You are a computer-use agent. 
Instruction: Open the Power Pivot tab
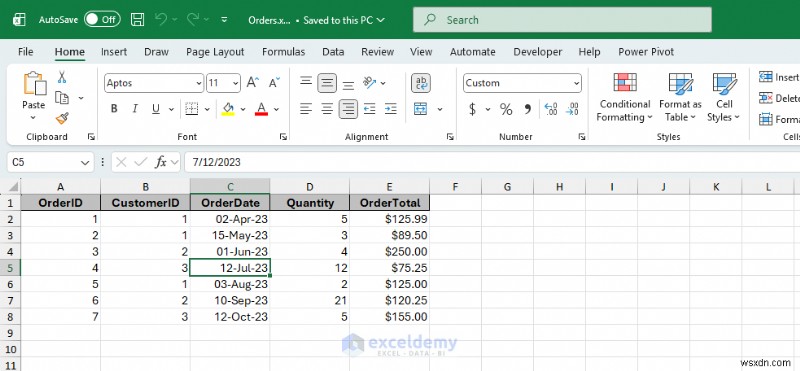(x=646, y=52)
